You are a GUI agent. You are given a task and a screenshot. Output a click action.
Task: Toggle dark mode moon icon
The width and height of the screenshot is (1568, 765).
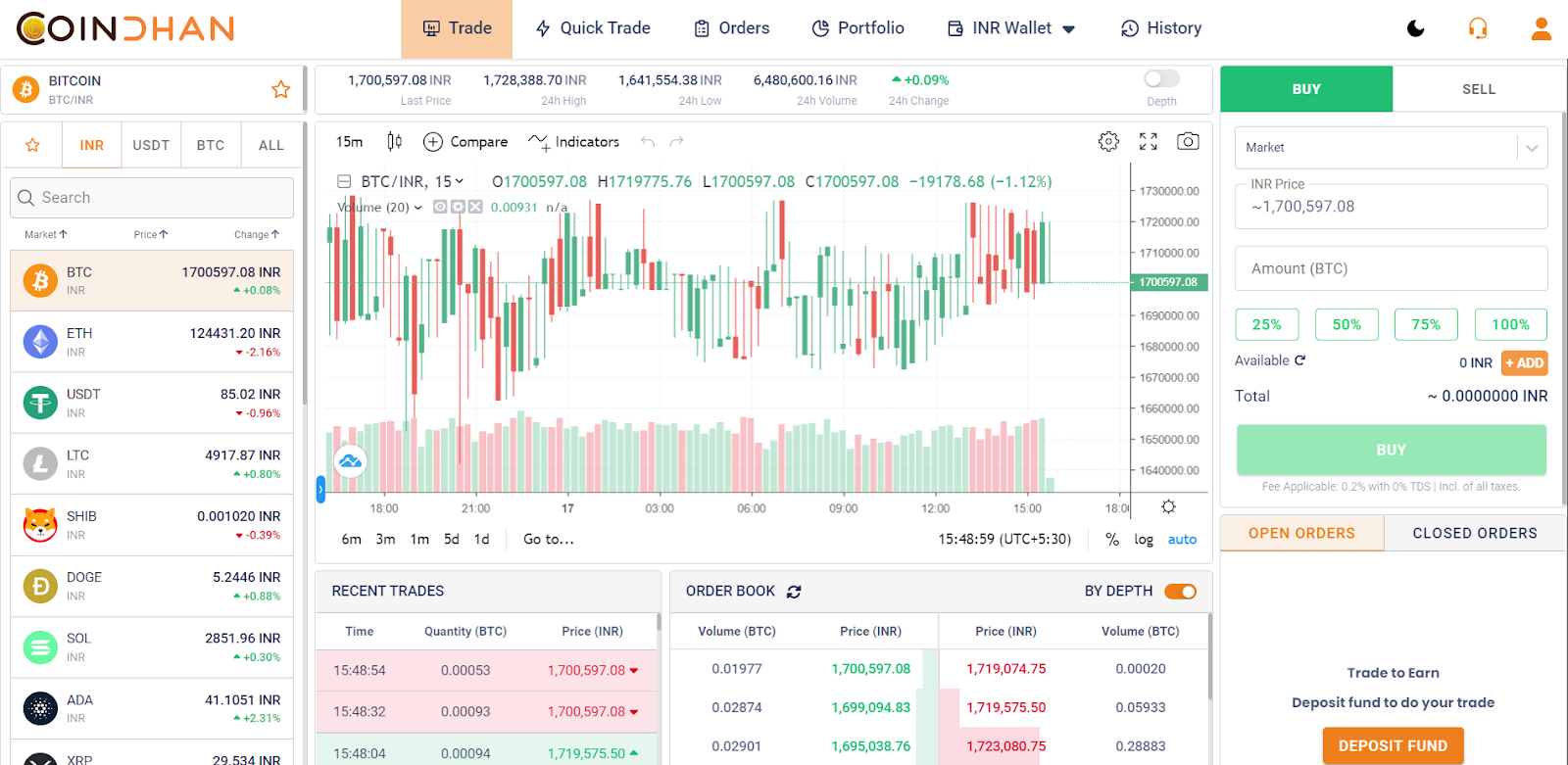[1415, 28]
